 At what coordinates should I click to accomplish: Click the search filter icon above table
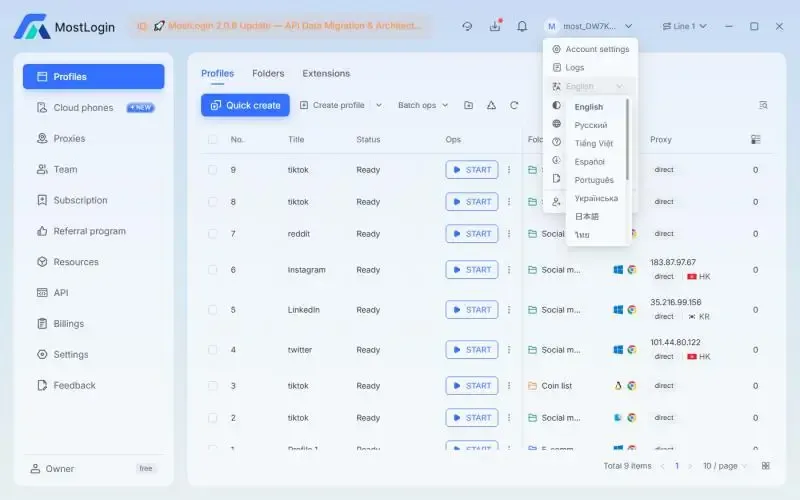click(763, 105)
